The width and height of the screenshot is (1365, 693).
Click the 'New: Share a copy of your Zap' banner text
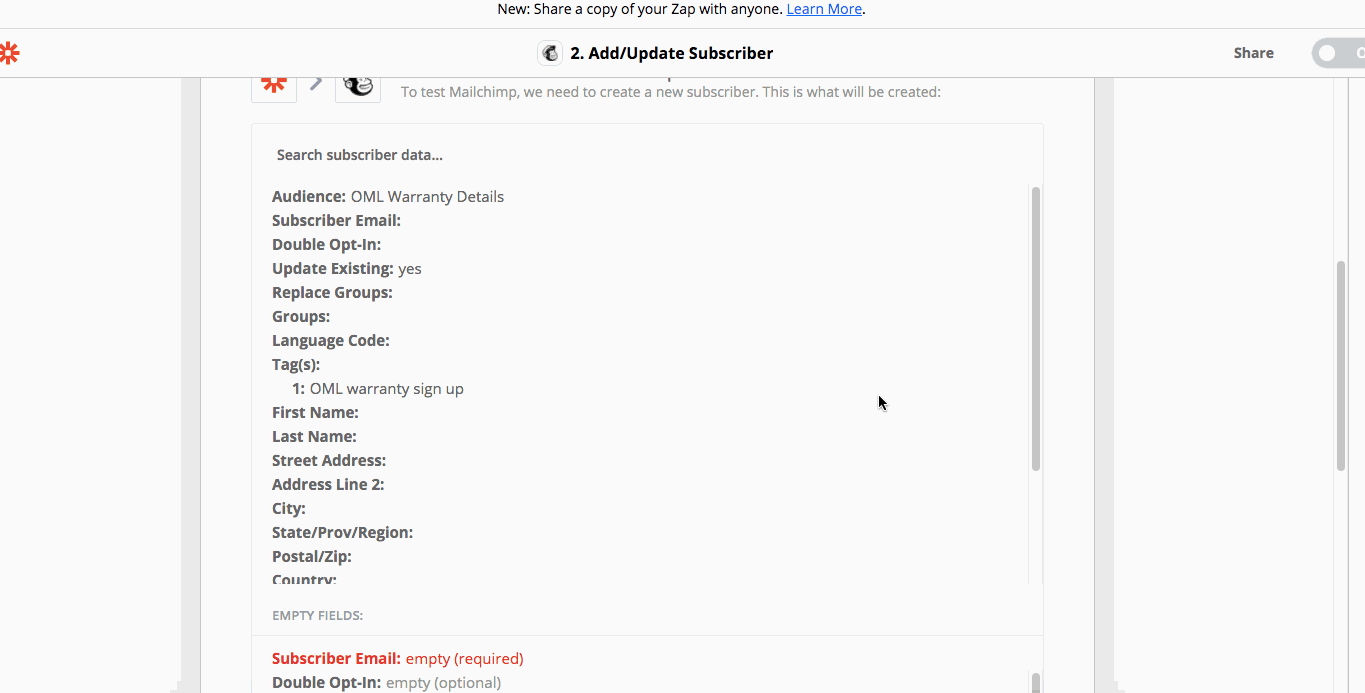[x=640, y=9]
